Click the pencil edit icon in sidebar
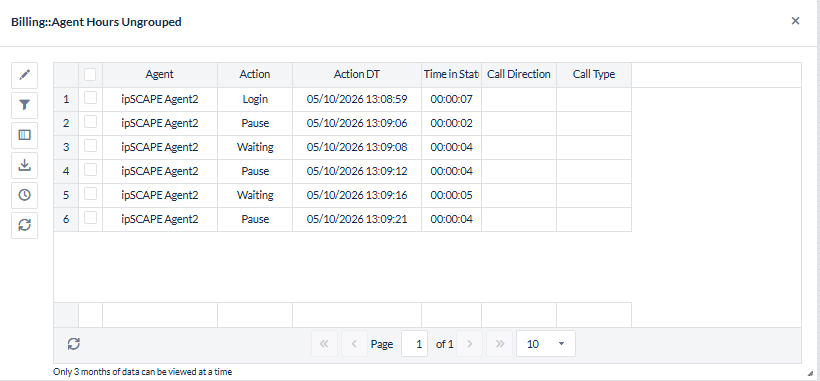 pos(25,75)
